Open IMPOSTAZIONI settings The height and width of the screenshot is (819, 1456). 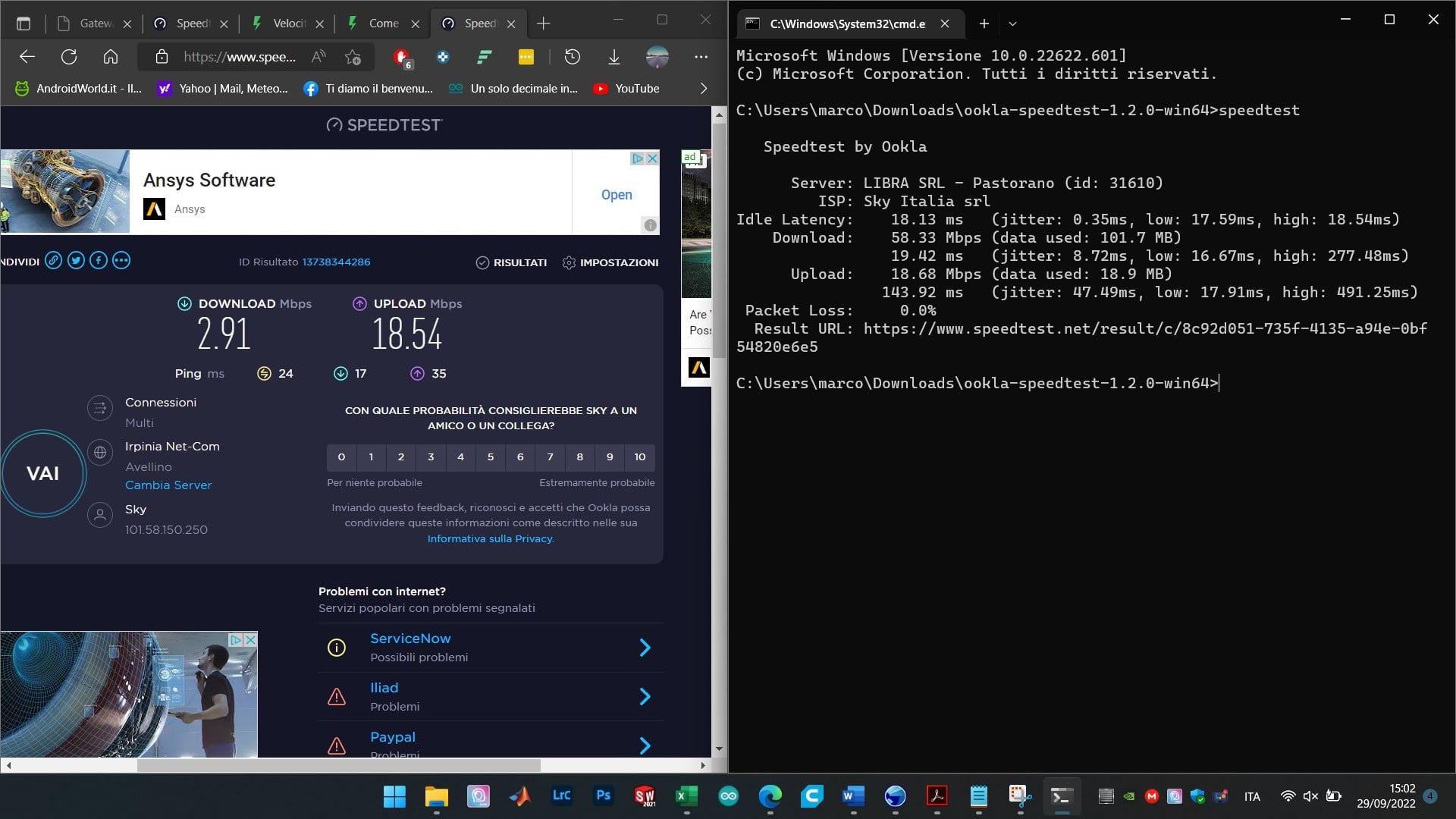[x=610, y=262]
